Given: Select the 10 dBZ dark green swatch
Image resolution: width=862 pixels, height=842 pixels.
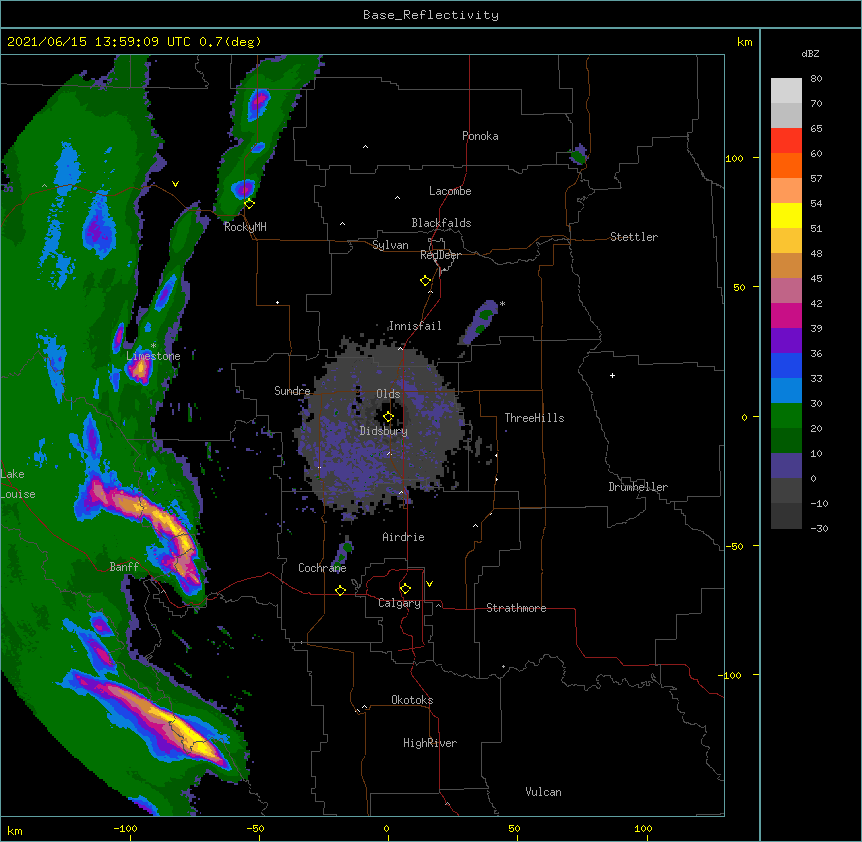Looking at the screenshot, I should (786, 441).
